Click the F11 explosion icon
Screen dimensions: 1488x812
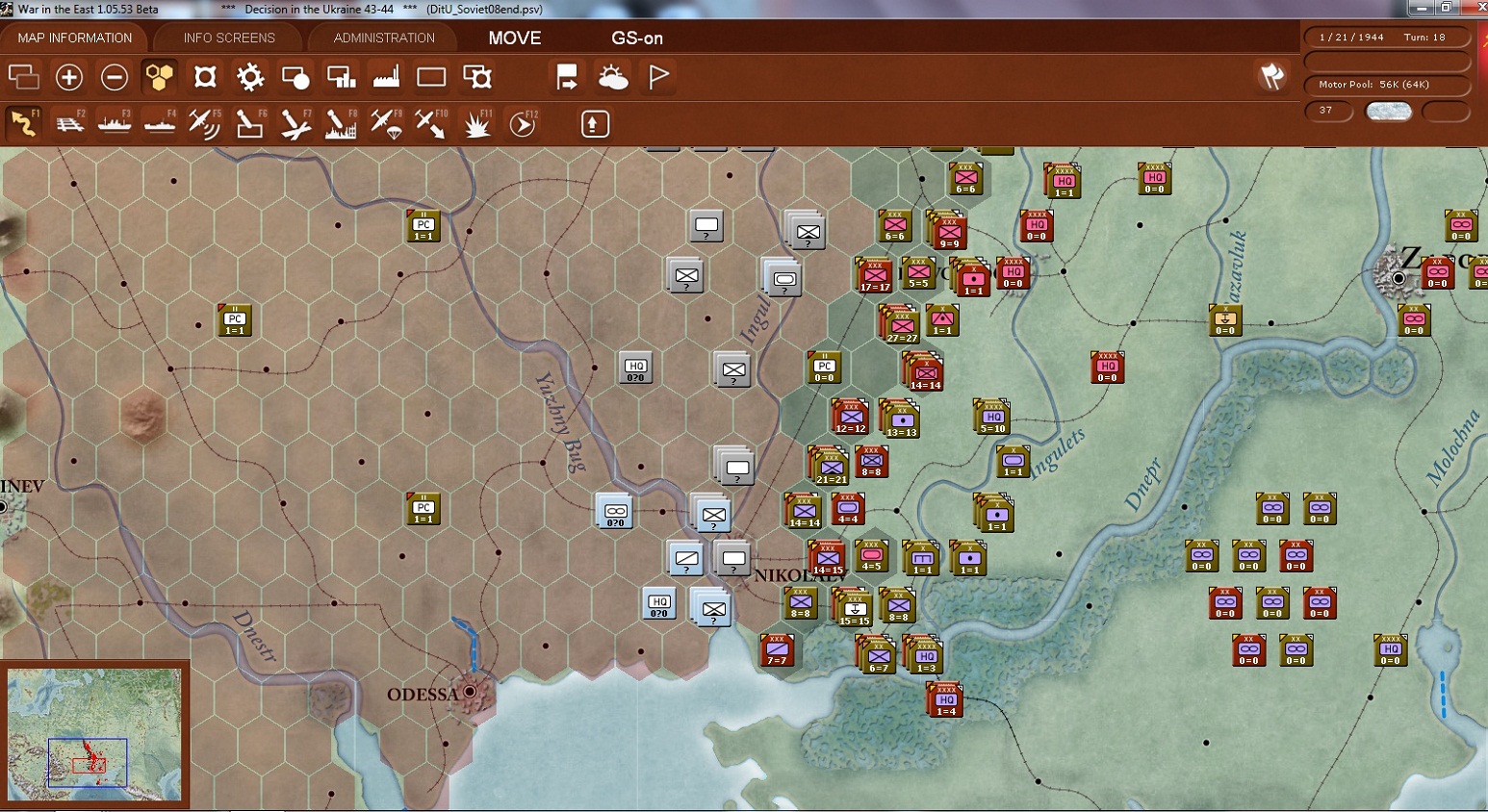point(477,123)
